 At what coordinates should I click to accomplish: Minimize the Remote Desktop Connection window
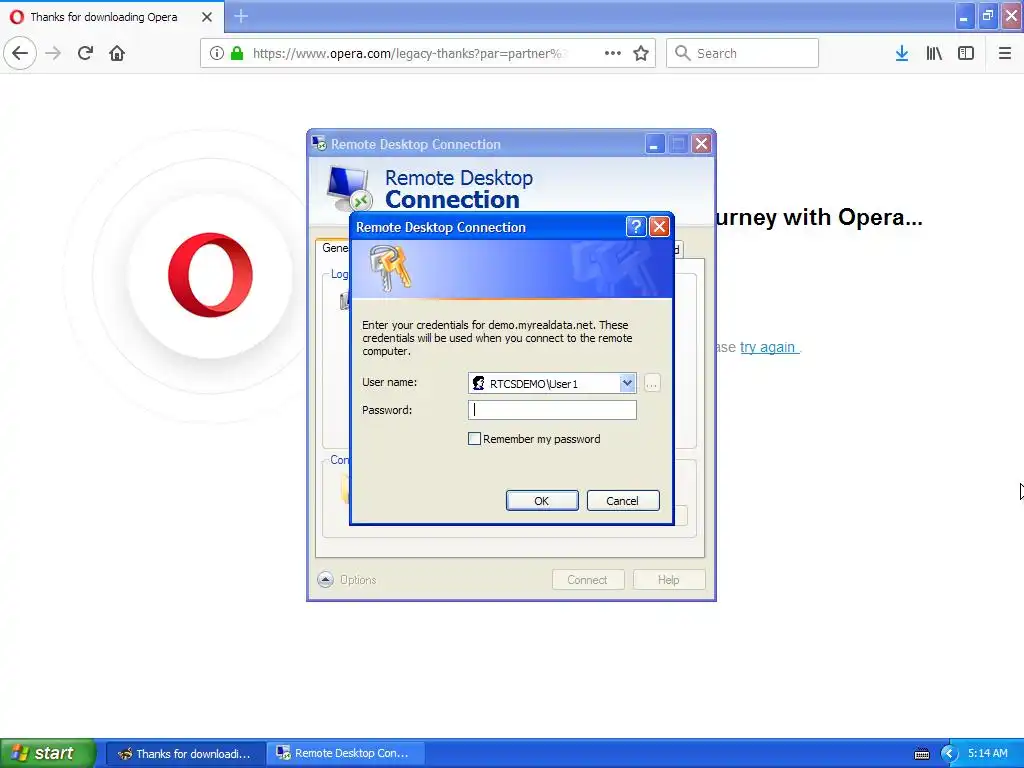pos(654,144)
